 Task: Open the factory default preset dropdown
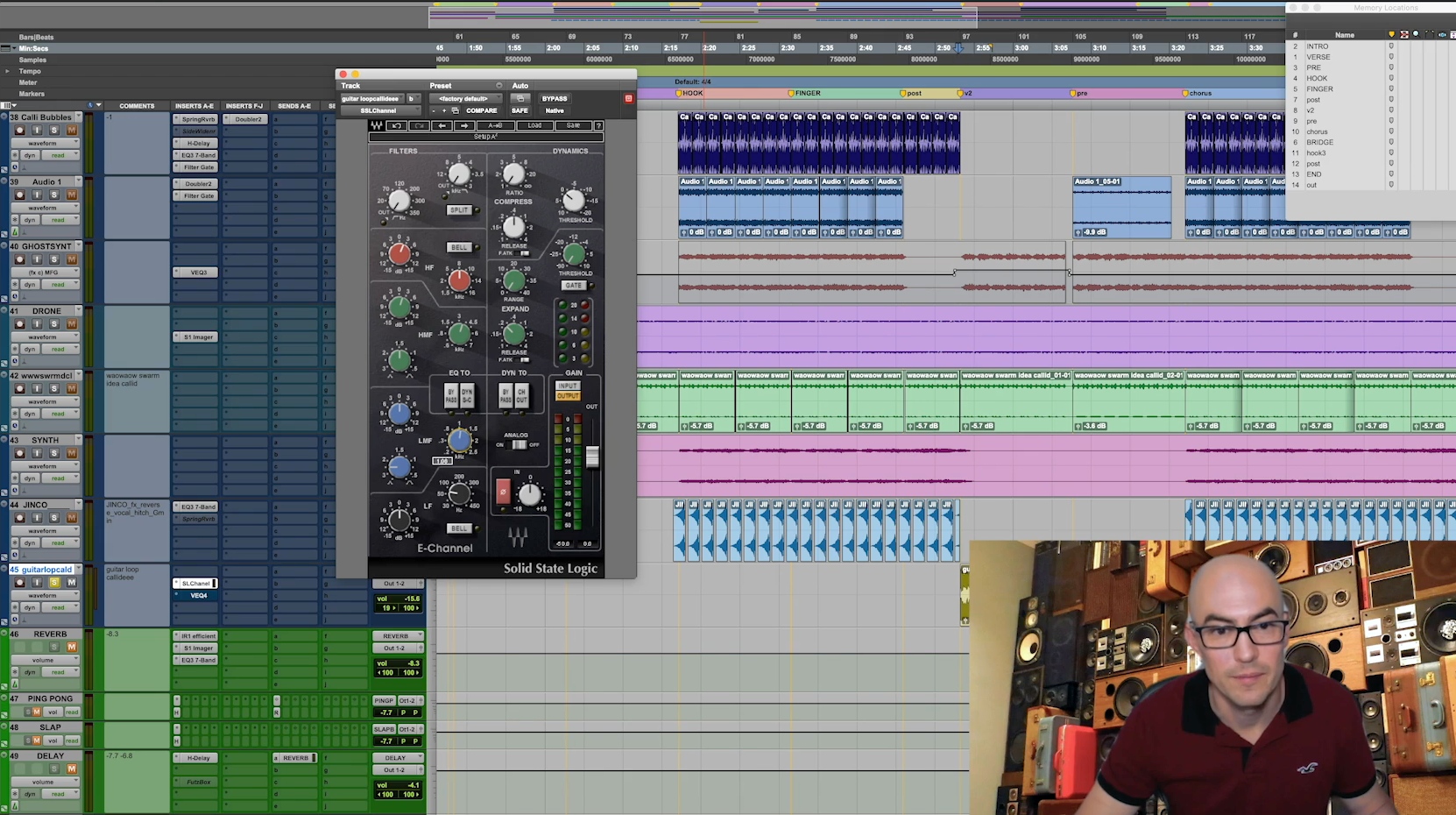point(465,98)
